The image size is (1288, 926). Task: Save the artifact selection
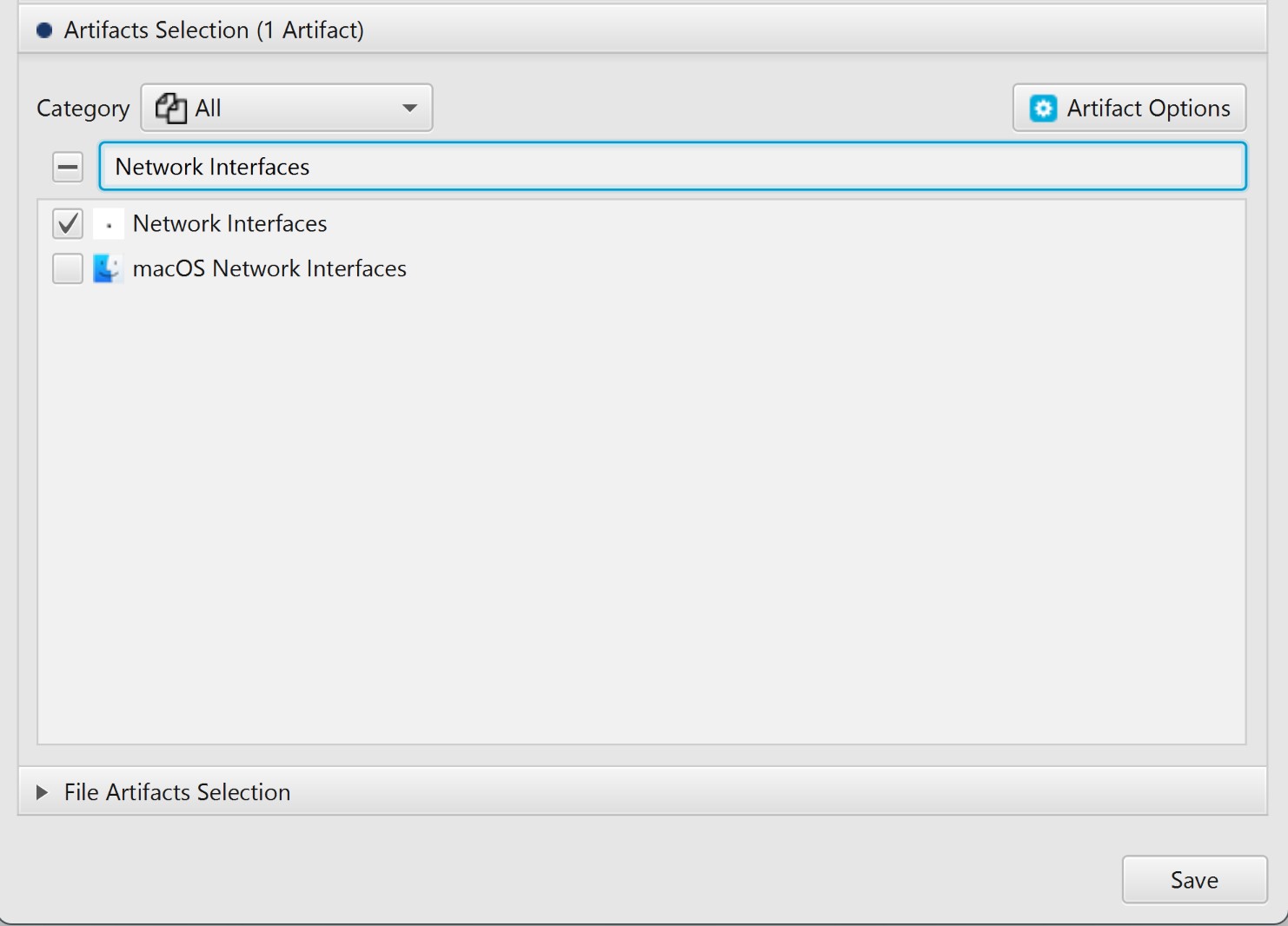[x=1192, y=879]
